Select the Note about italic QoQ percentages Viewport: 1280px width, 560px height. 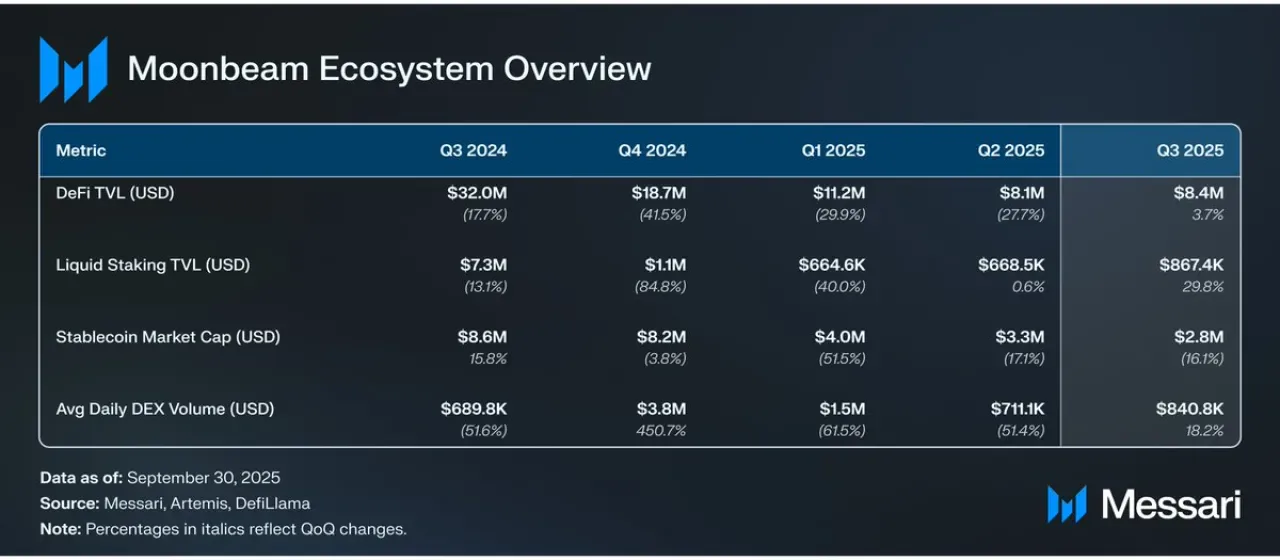coord(223,529)
